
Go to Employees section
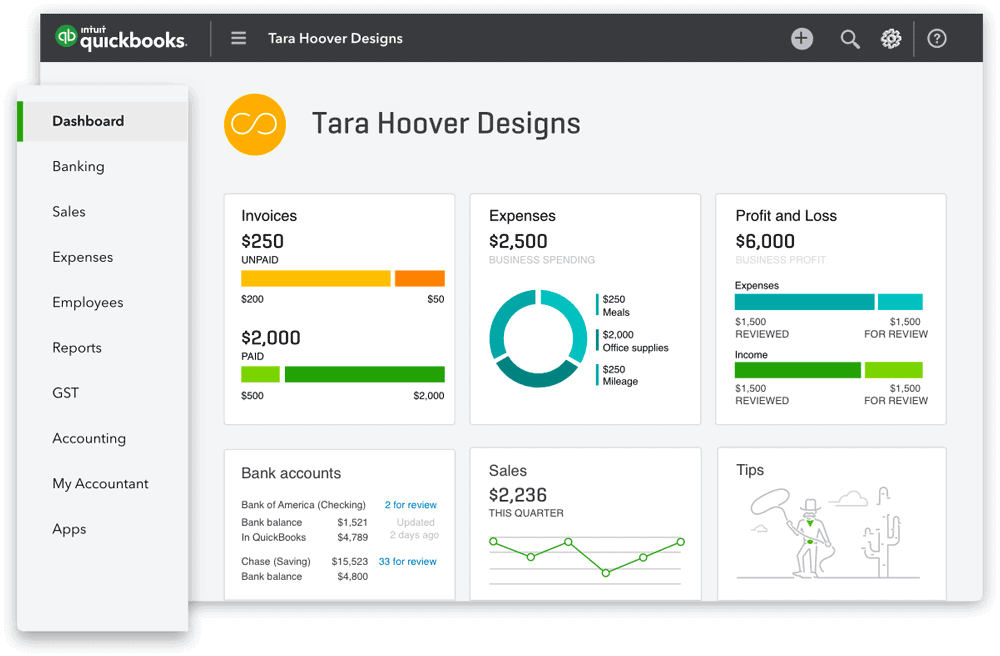click(88, 303)
